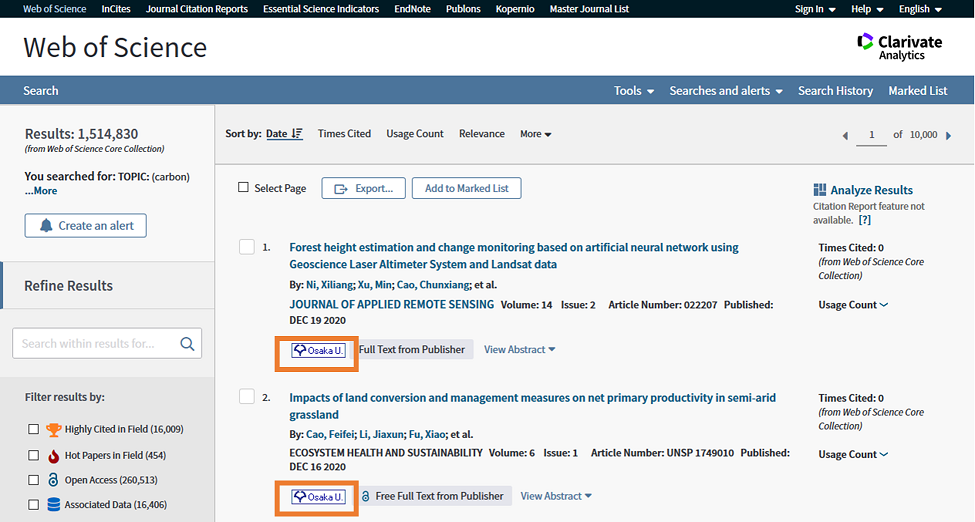This screenshot has height=522, width=975.
Task: Open the English language dropdown
Action: (920, 9)
